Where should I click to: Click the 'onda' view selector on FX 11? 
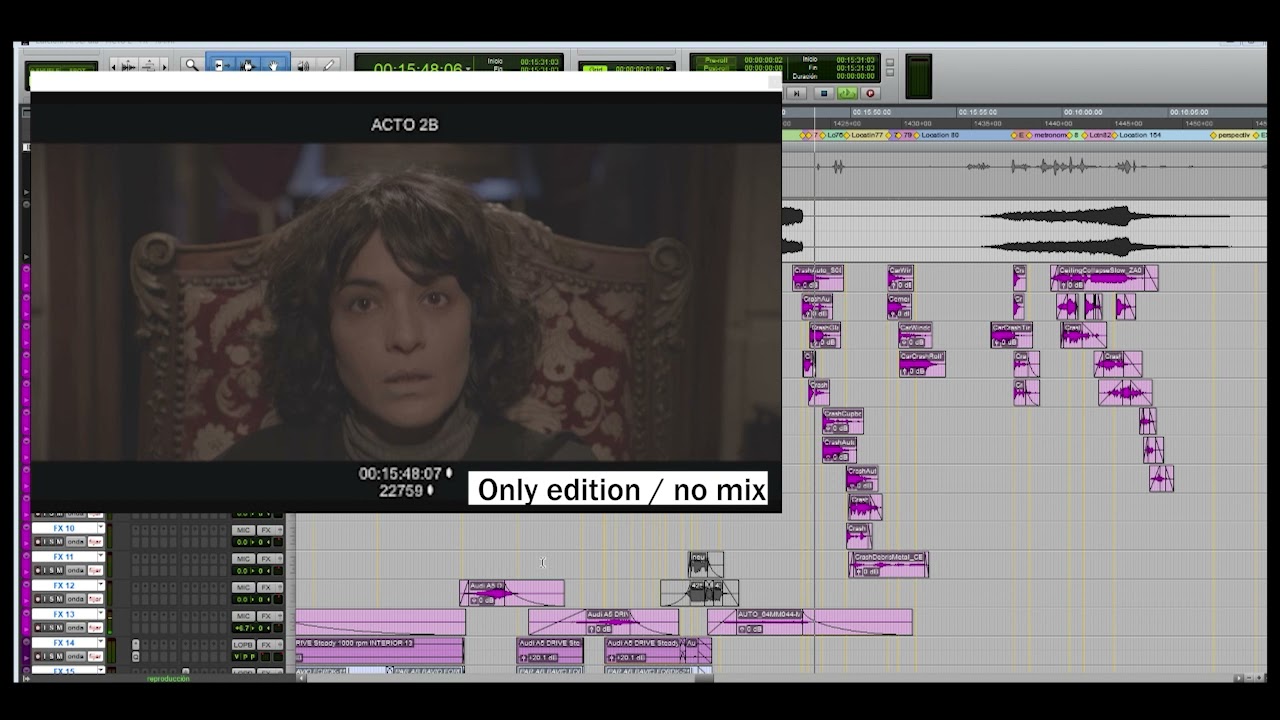coord(76,571)
